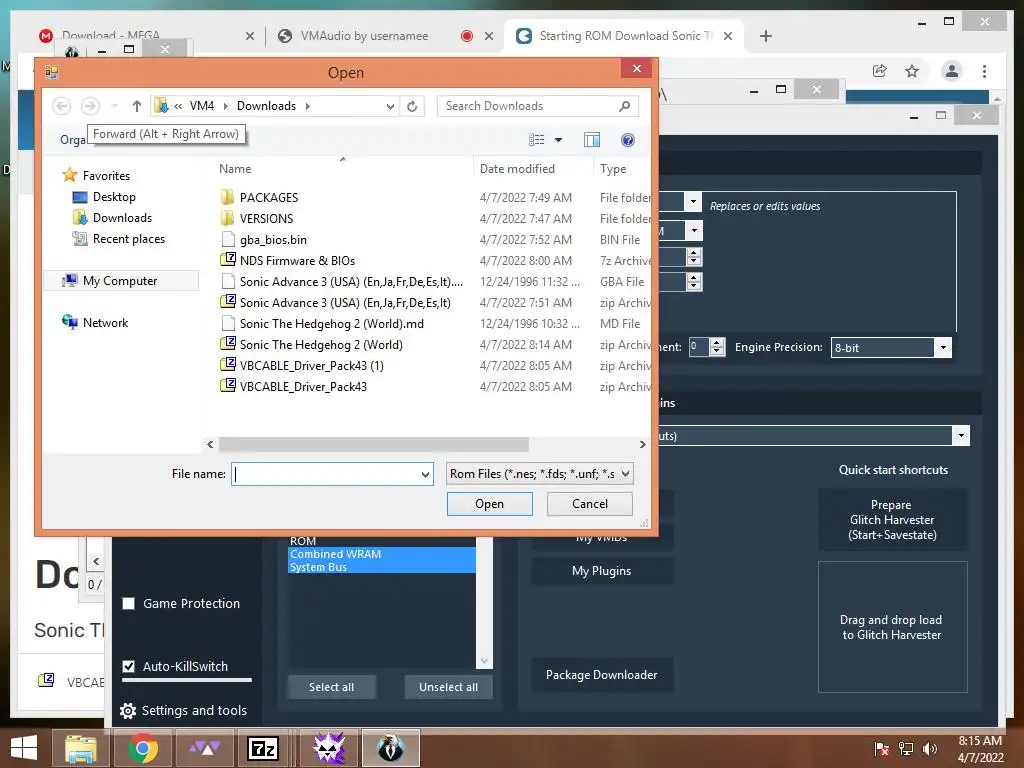Click the purple triangles taskbar app icon
The image size is (1024, 768).
coord(205,748)
